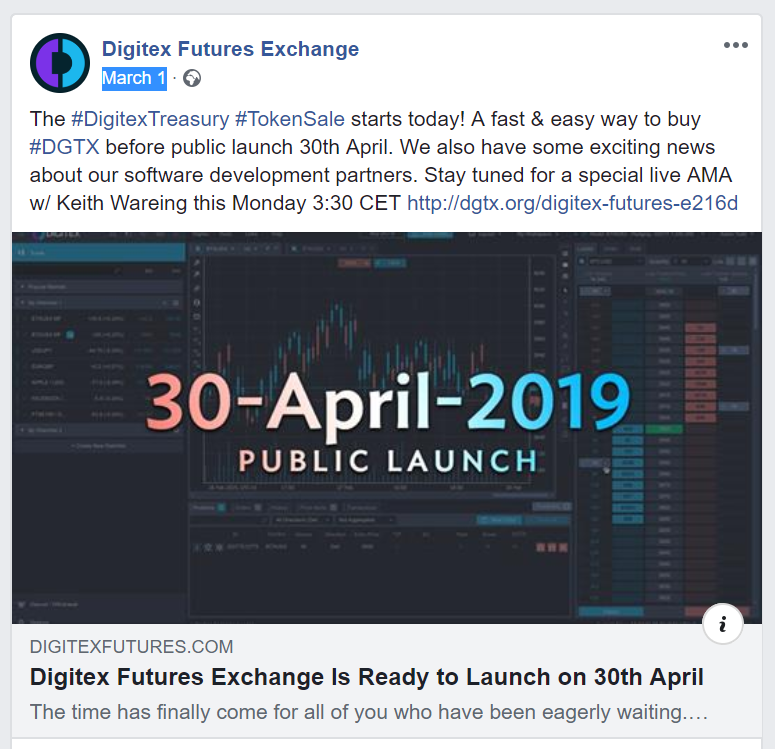This screenshot has width=775, height=749.
Task: Open the post options three-dot menu
Action: click(x=735, y=45)
